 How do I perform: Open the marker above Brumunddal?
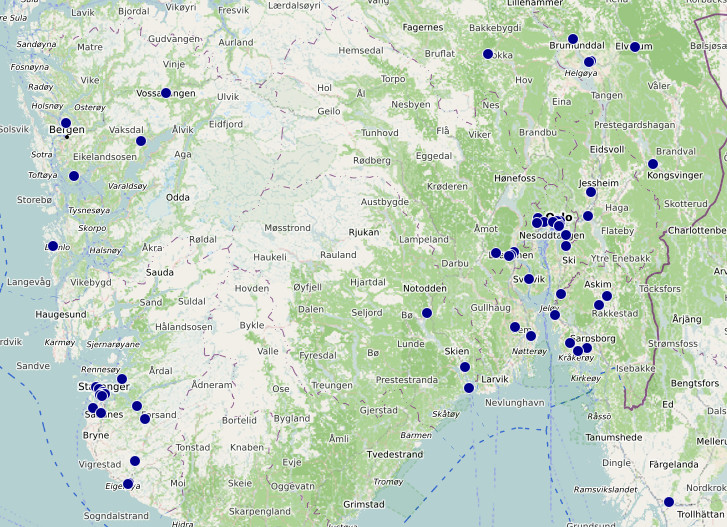573,39
